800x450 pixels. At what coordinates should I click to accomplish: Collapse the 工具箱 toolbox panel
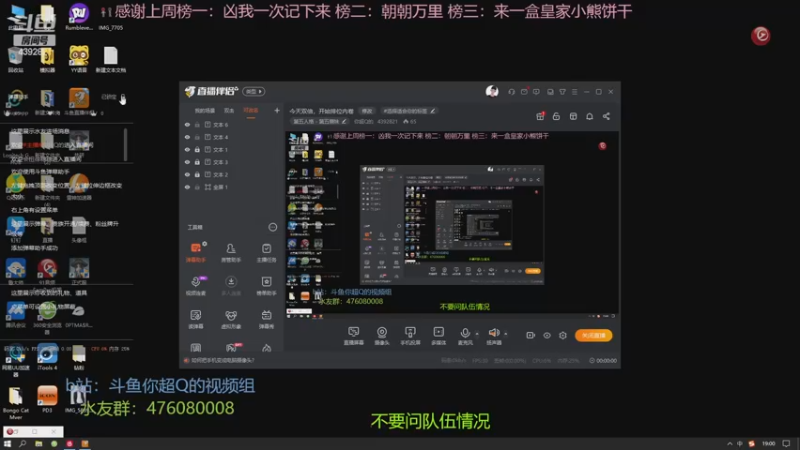[x=272, y=227]
